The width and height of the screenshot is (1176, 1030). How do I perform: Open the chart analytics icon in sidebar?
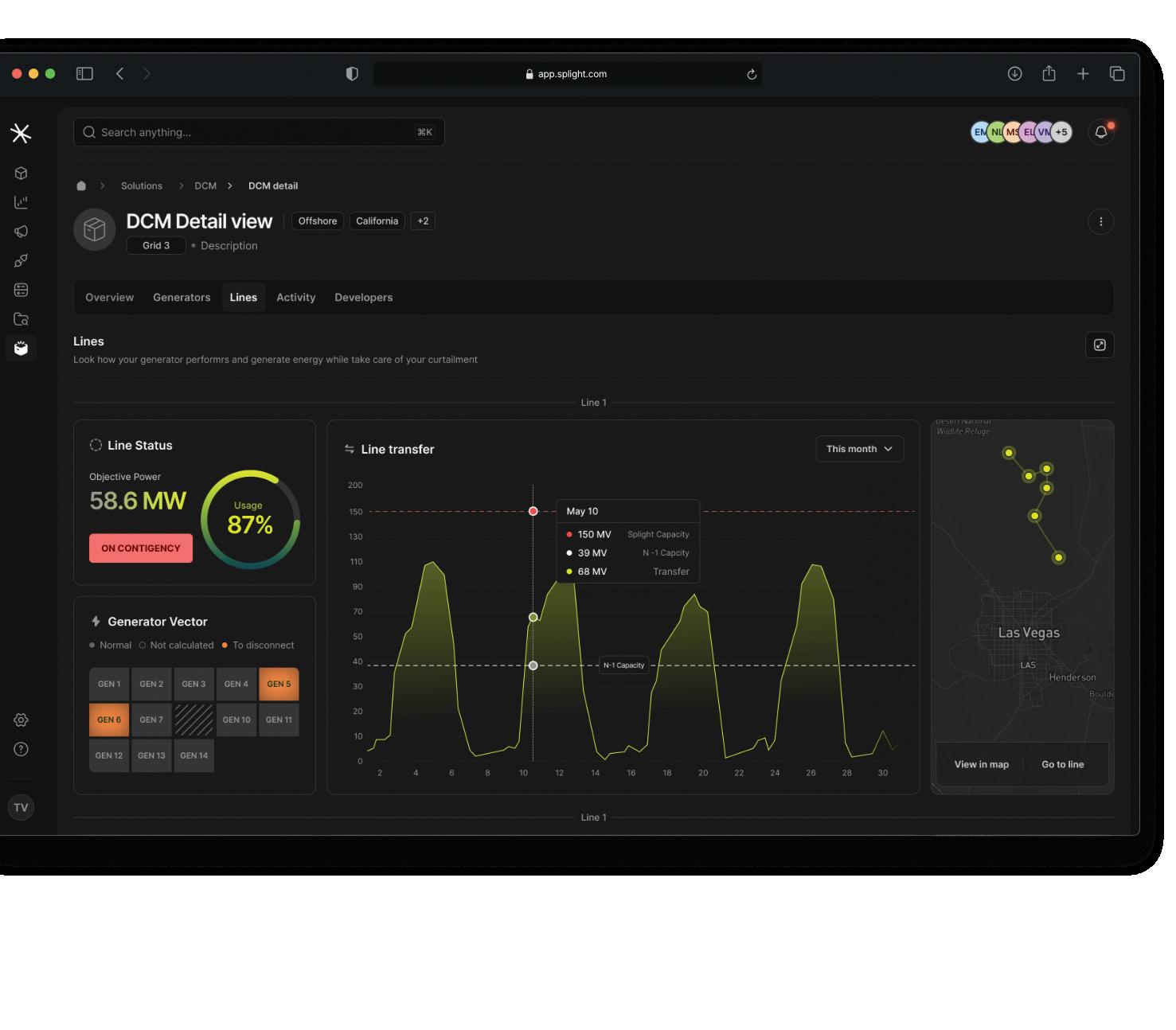point(21,202)
